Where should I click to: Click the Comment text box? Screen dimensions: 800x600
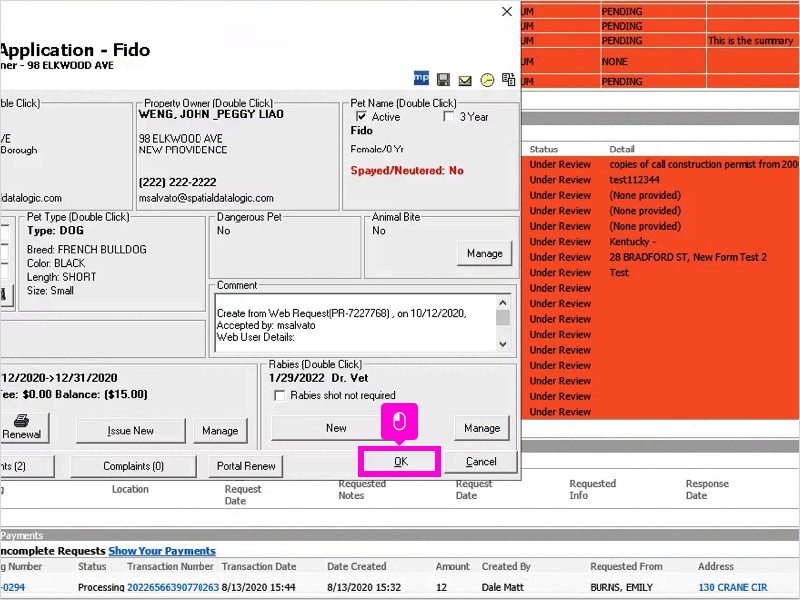356,323
